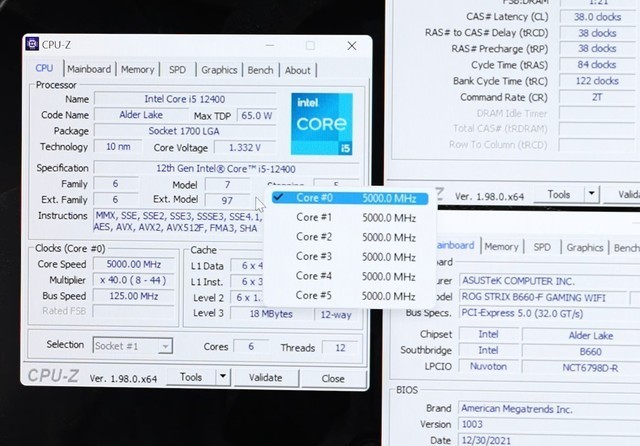Open SPD tab in the back Mainboard window
The image size is (640, 446).
tap(542, 247)
